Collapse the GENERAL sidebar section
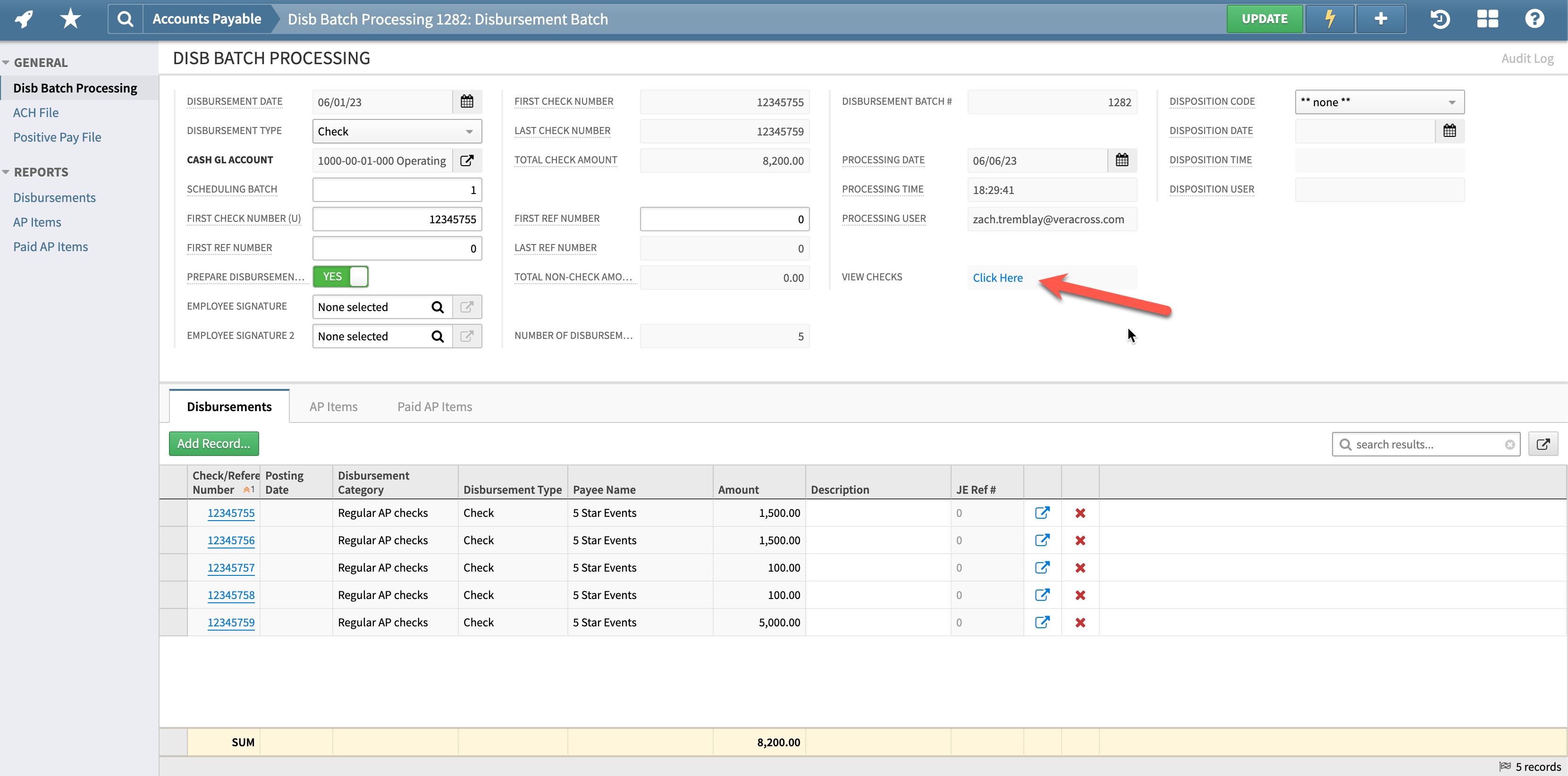 [6, 63]
